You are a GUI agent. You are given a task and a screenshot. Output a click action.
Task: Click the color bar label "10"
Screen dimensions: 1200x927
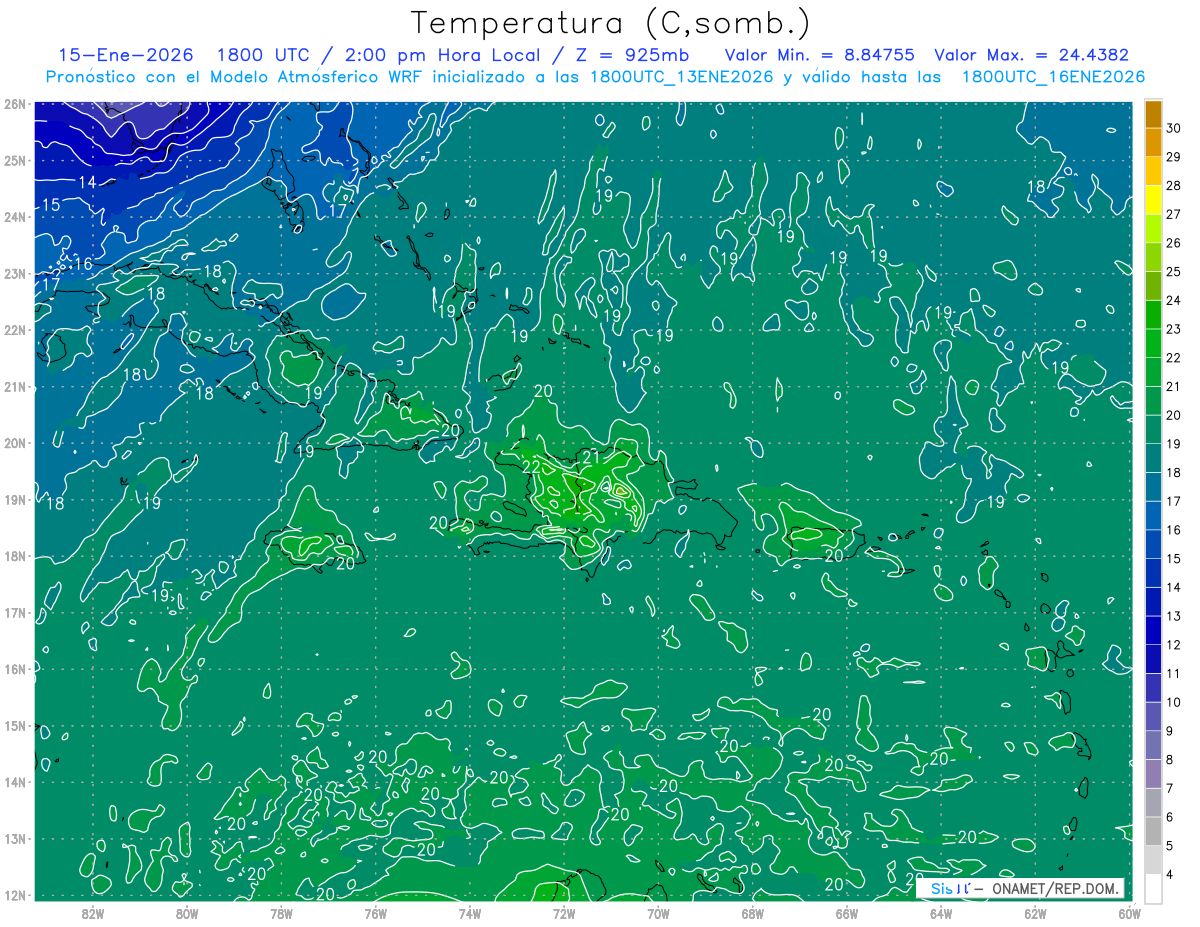click(1173, 702)
